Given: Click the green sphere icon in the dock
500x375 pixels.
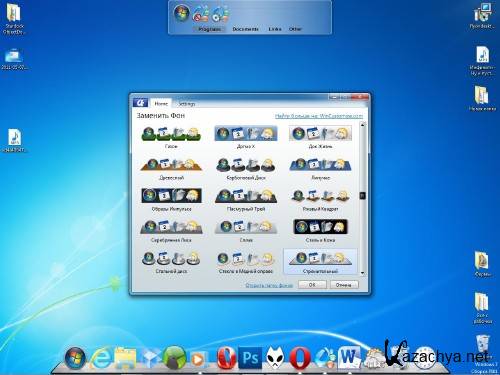Looking at the screenshot, I should coord(174,358).
